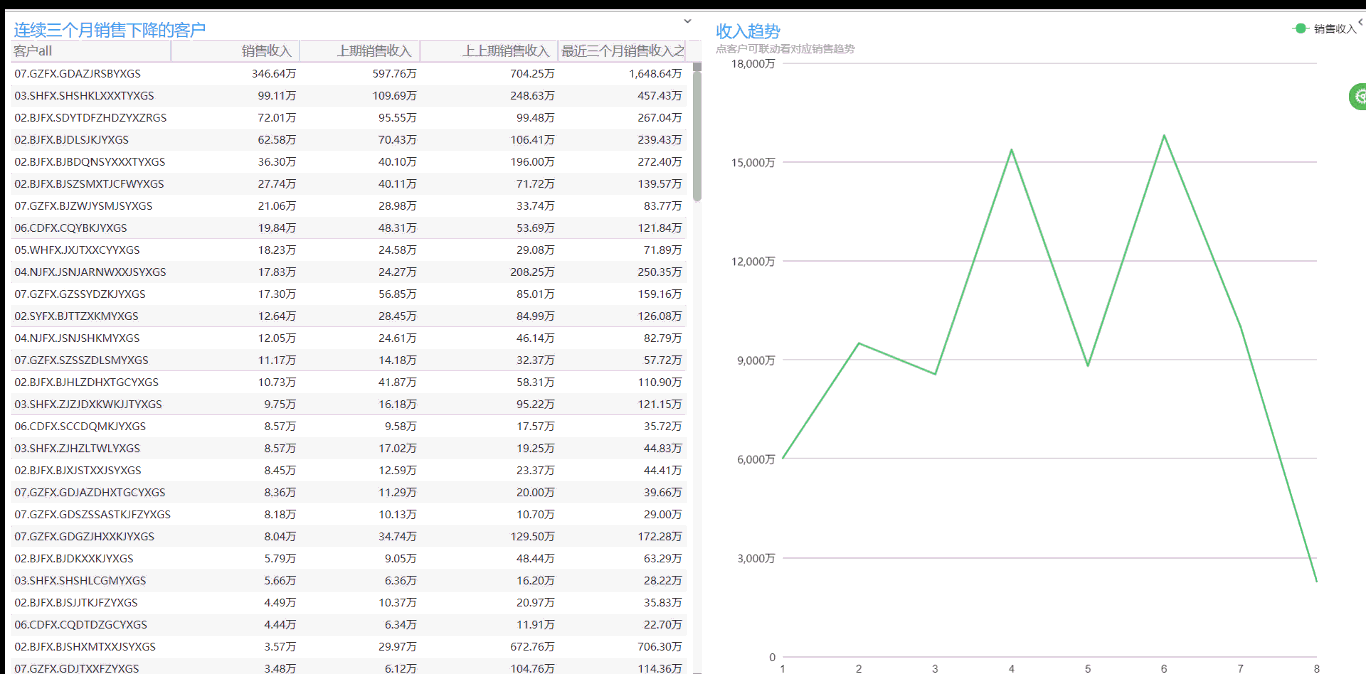1366x674 pixels.
Task: Expand the down chevron above the table
Action: pyautogui.click(x=687, y=20)
